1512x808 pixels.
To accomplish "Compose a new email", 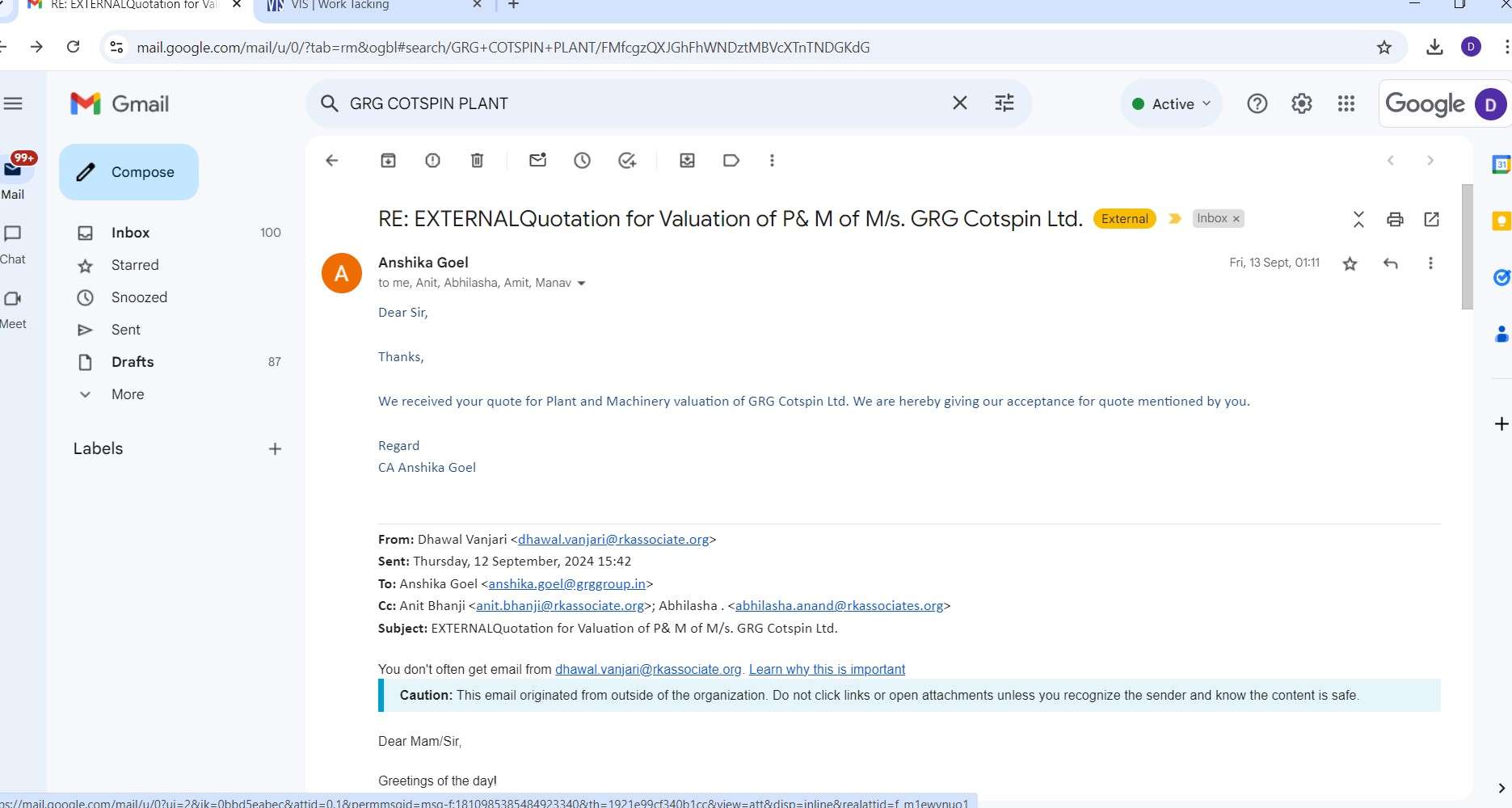I will click(128, 172).
